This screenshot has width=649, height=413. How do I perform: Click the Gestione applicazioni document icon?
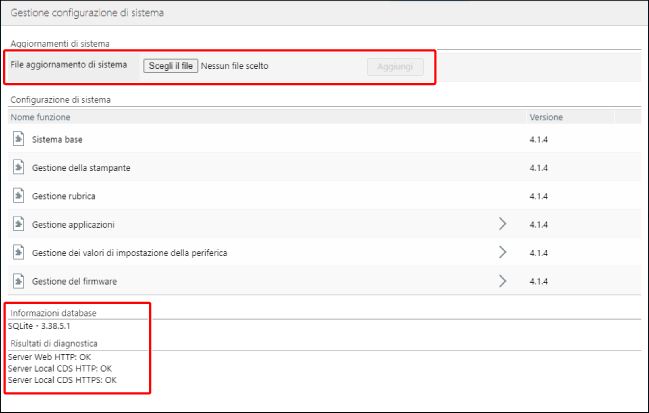tap(19, 224)
